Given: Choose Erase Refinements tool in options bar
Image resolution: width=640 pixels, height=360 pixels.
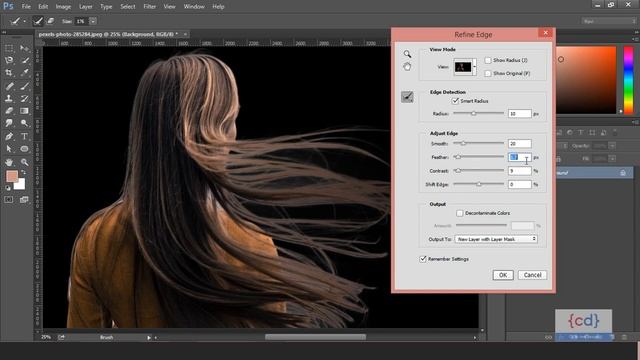Looking at the screenshot, I should 51,21.
